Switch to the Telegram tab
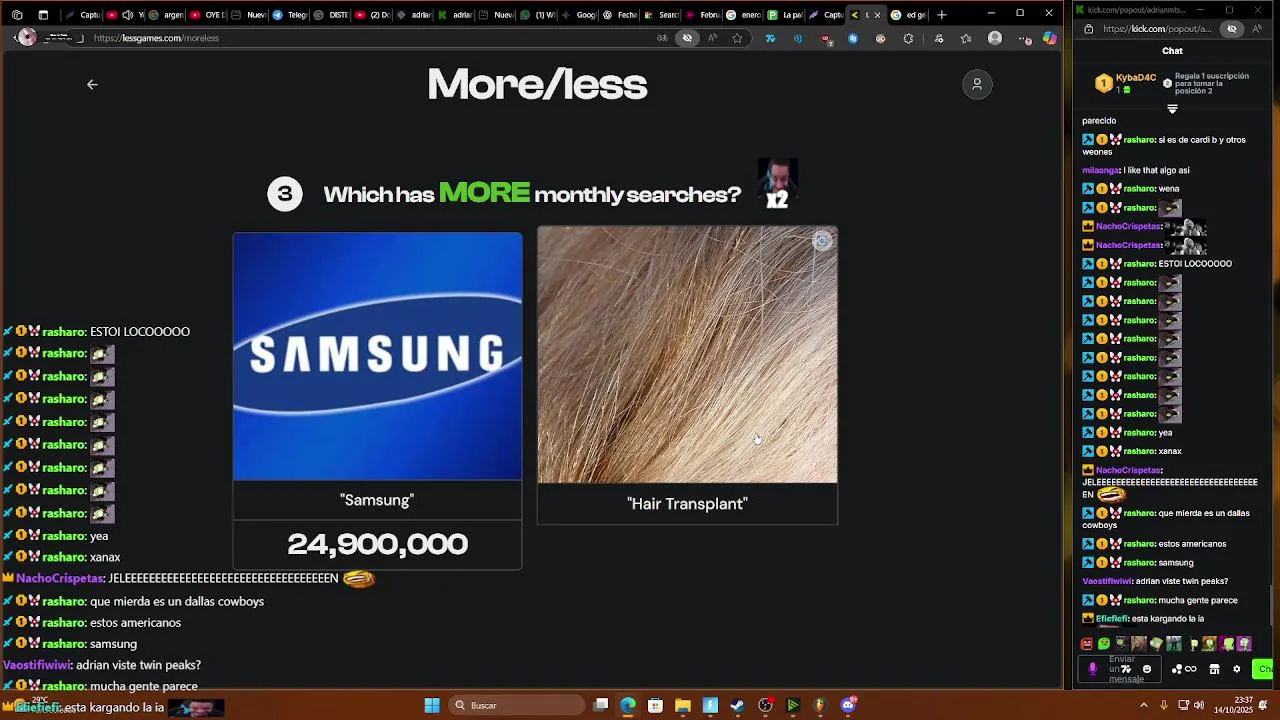This screenshot has width=1280, height=720. (x=290, y=15)
